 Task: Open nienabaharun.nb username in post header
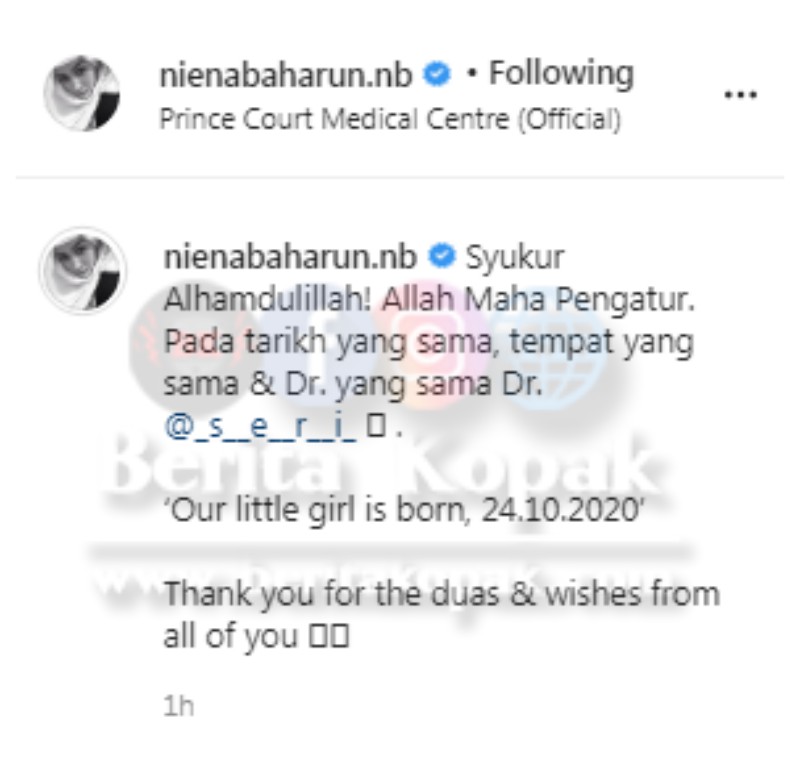(286, 75)
